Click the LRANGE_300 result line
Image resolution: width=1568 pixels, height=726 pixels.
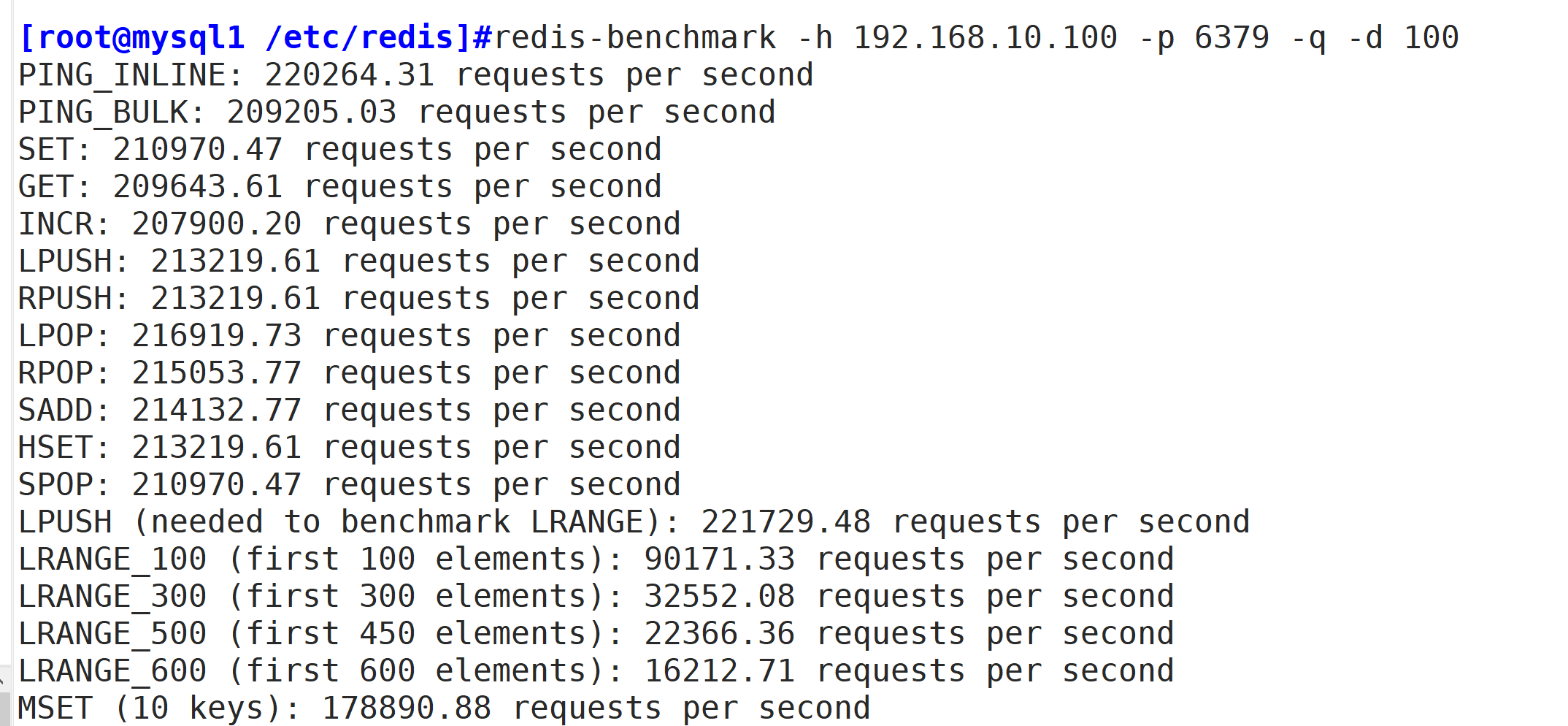[596, 597]
